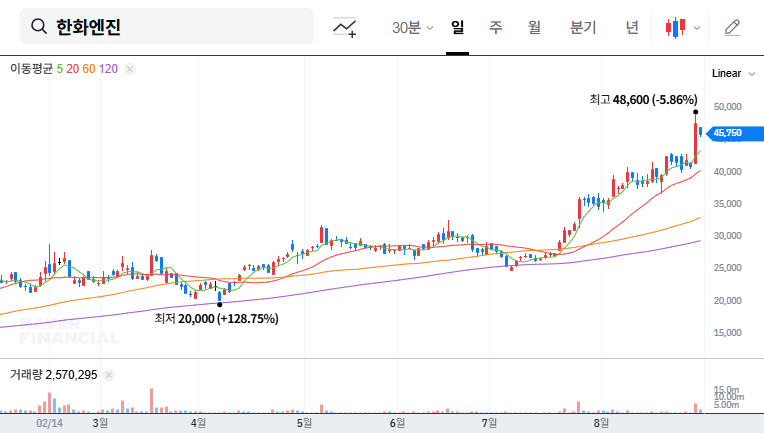Click the 02/14 date axis label
The height and width of the screenshot is (433, 764).
point(49,423)
